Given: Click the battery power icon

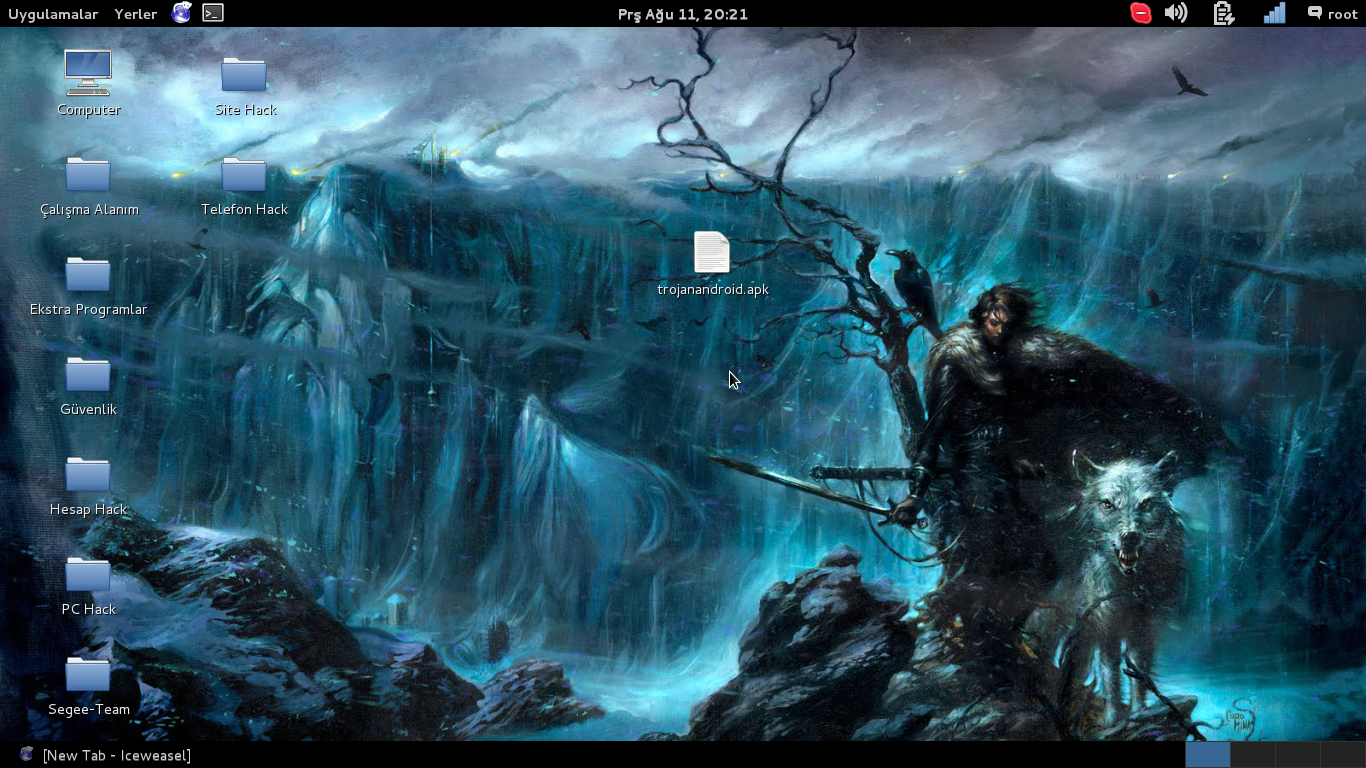Looking at the screenshot, I should (x=1223, y=13).
